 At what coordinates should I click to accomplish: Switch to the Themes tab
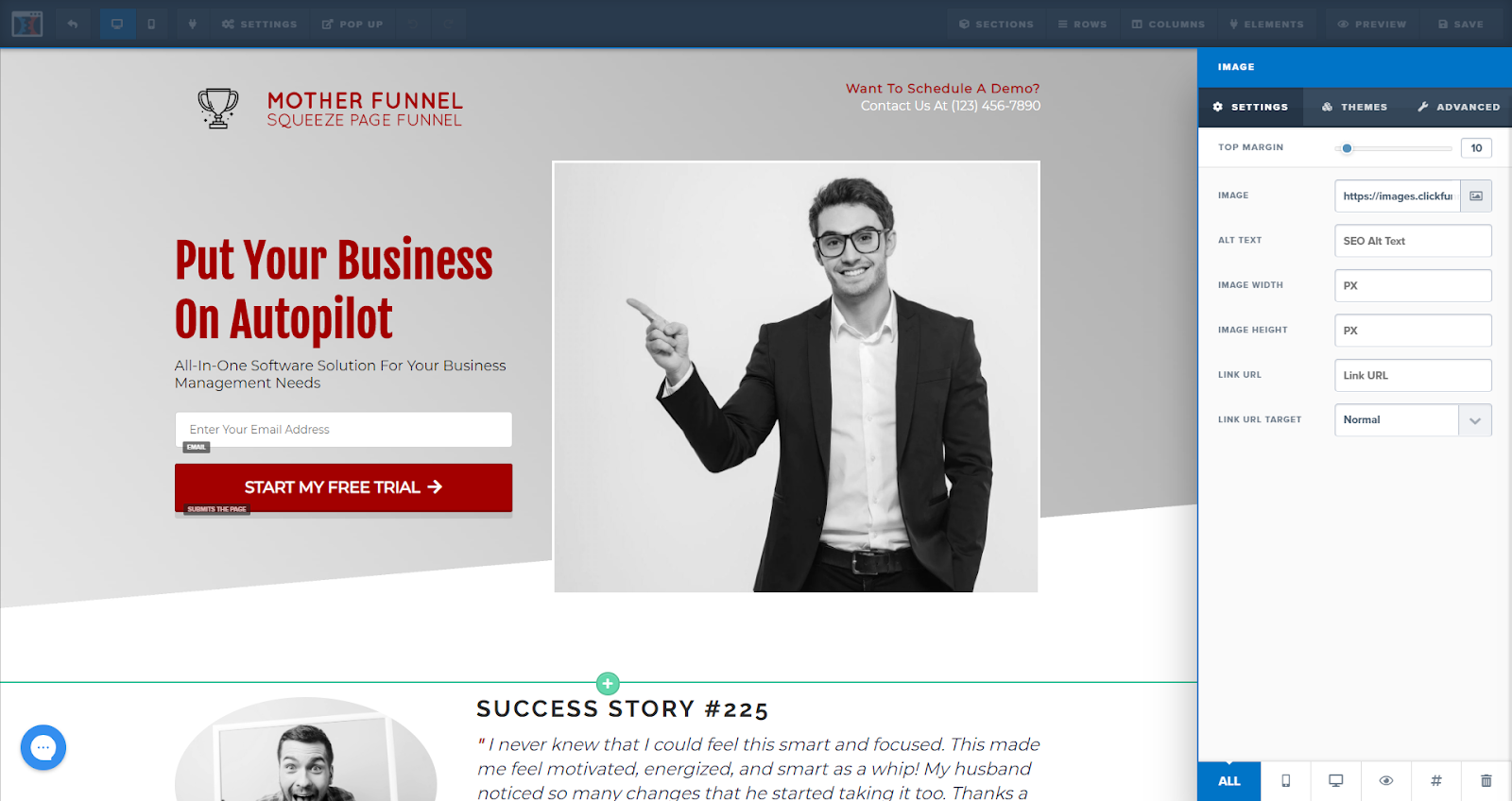coord(1354,107)
